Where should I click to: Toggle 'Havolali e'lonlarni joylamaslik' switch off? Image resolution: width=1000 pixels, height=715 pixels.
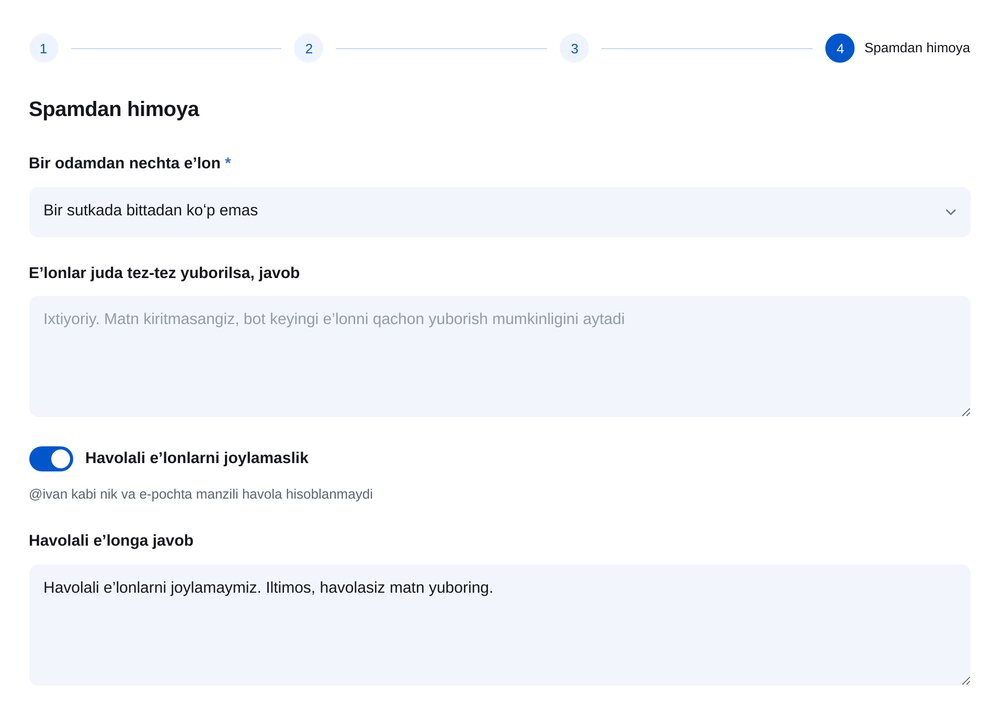pyautogui.click(x=51, y=459)
